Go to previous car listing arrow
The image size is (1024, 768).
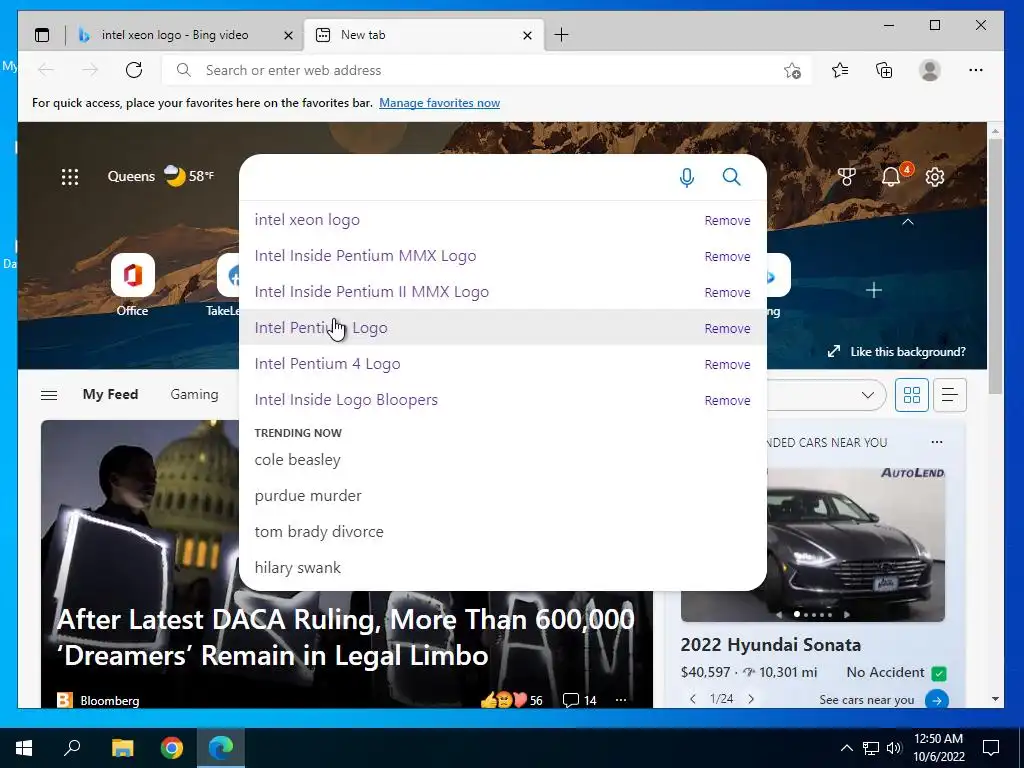click(693, 699)
